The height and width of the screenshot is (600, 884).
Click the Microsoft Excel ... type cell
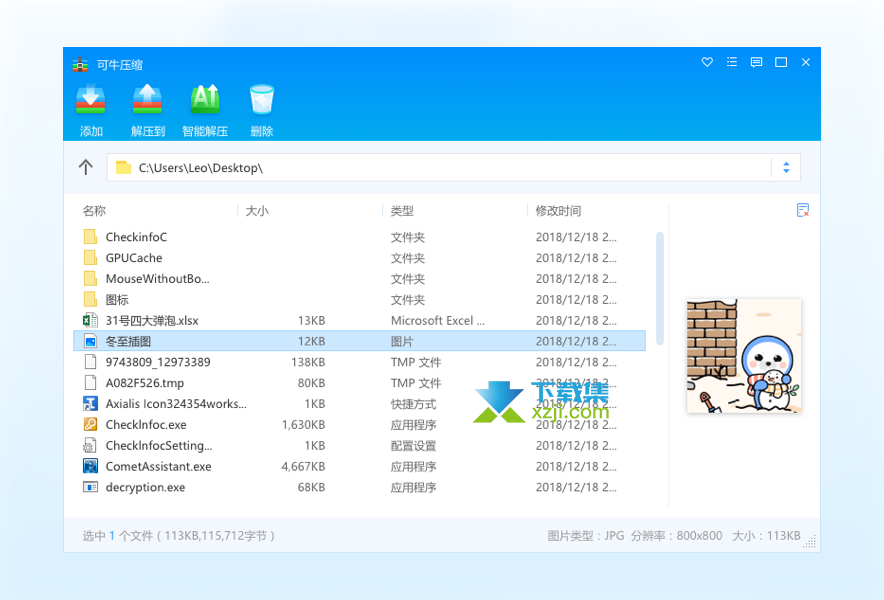438,320
